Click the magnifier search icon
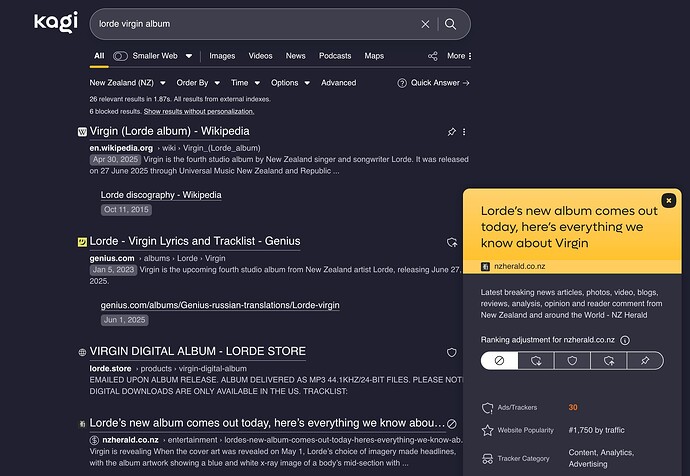 coord(450,24)
